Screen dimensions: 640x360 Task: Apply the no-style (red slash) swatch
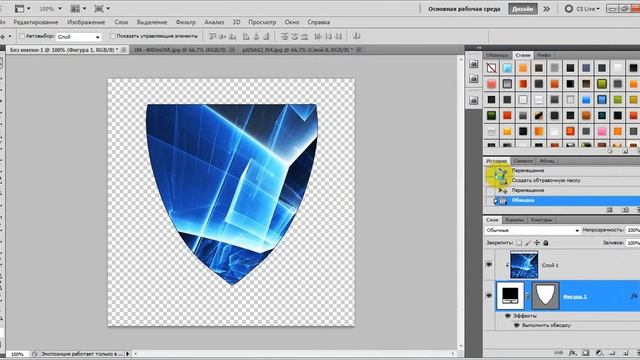point(491,68)
